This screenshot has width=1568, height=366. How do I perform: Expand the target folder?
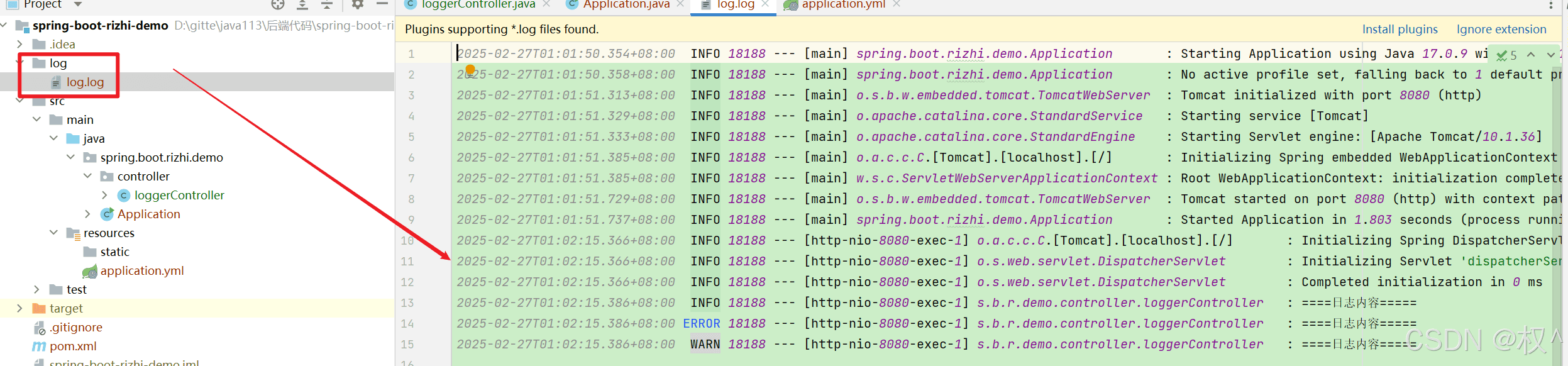tap(19, 308)
